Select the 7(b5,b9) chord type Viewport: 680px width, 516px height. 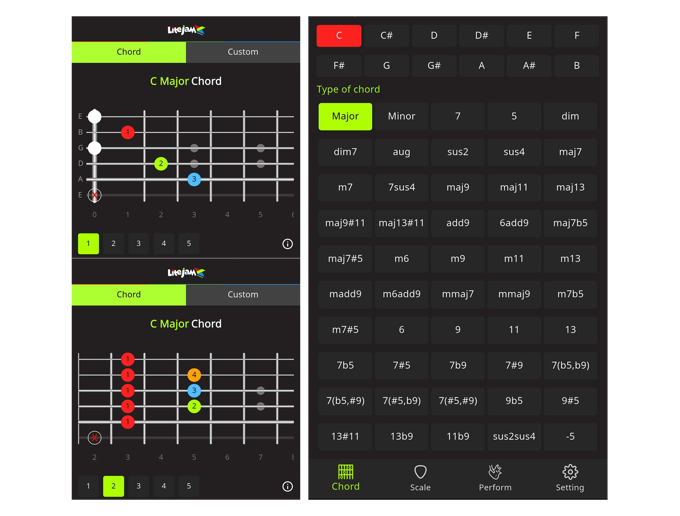coord(570,365)
